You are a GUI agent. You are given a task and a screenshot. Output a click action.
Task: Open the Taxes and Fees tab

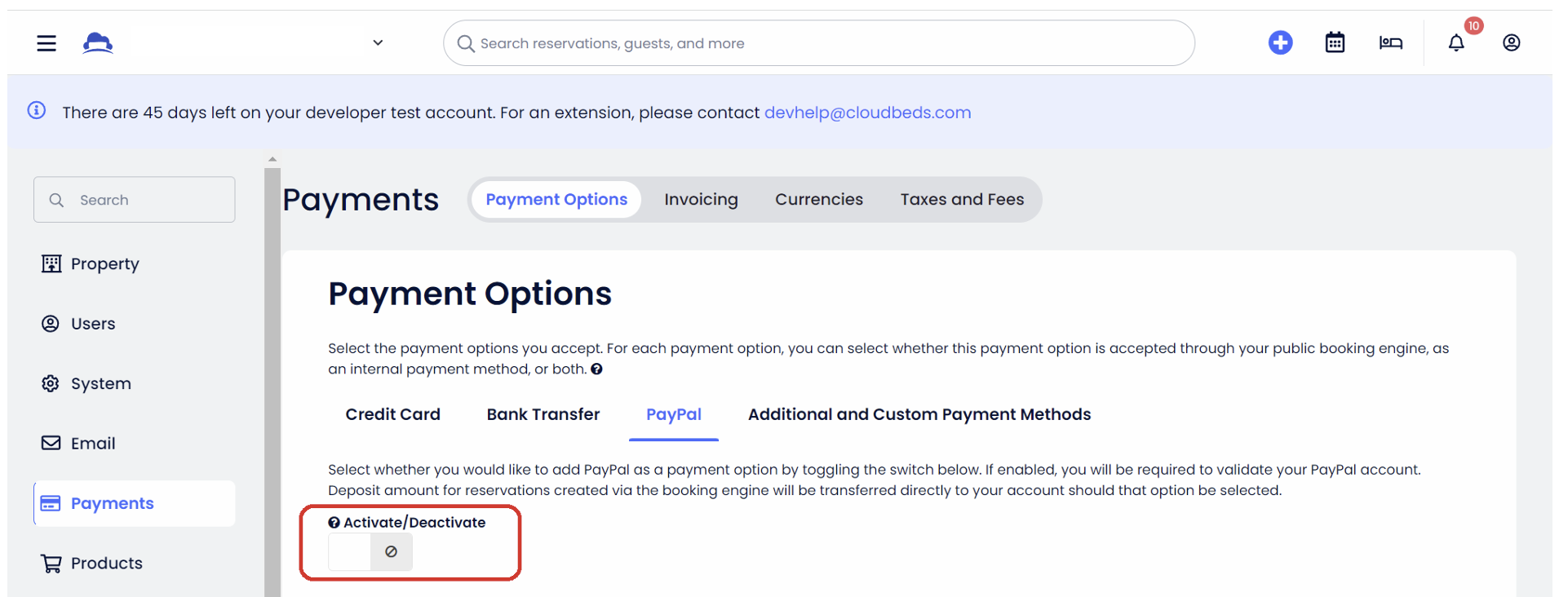tap(962, 200)
